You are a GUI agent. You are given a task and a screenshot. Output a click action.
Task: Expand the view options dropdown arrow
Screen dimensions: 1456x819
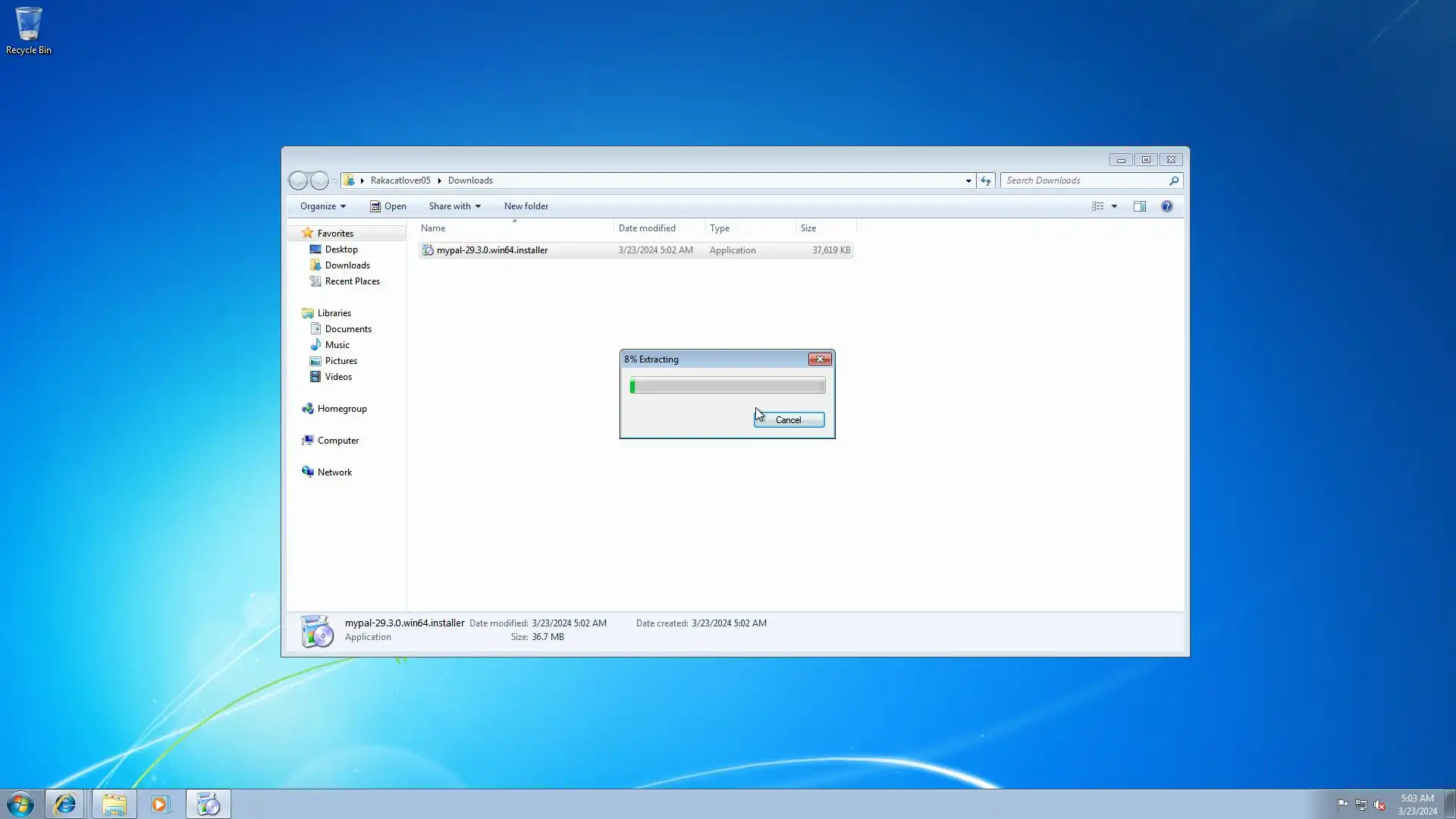(x=1114, y=206)
